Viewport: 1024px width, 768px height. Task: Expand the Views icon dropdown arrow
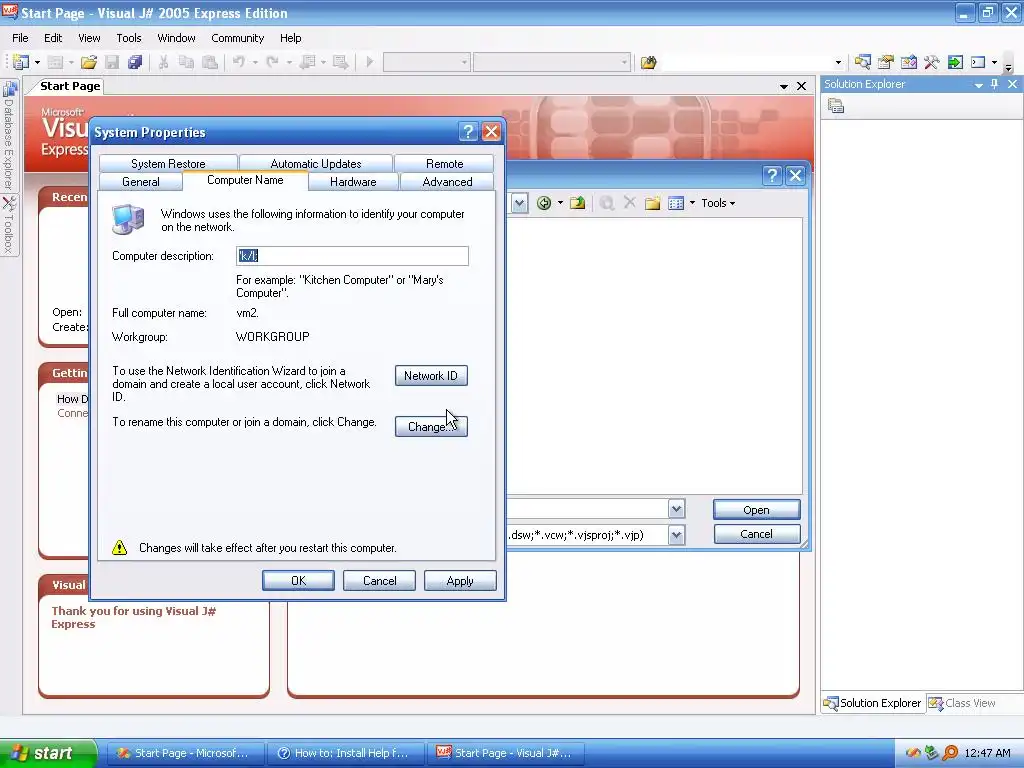[x=692, y=203]
